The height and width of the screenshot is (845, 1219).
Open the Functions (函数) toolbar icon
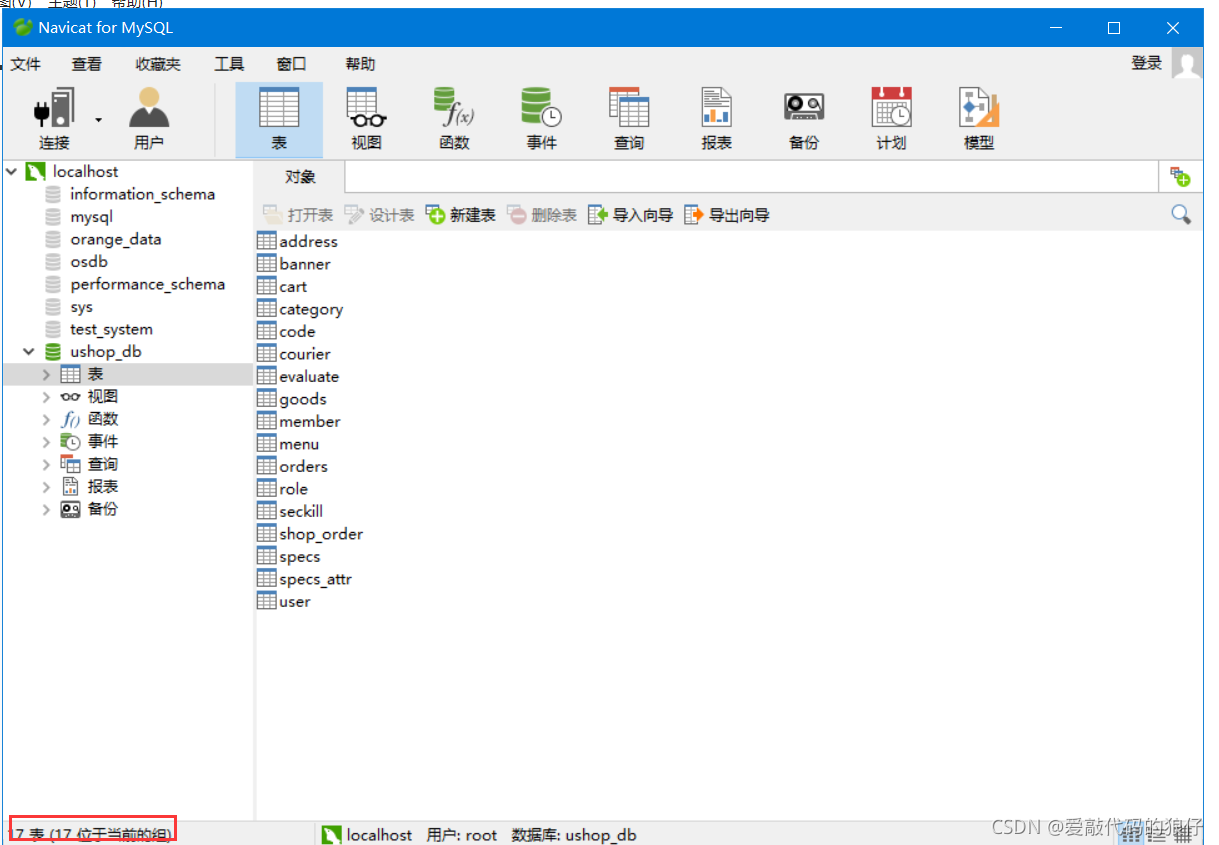[454, 118]
